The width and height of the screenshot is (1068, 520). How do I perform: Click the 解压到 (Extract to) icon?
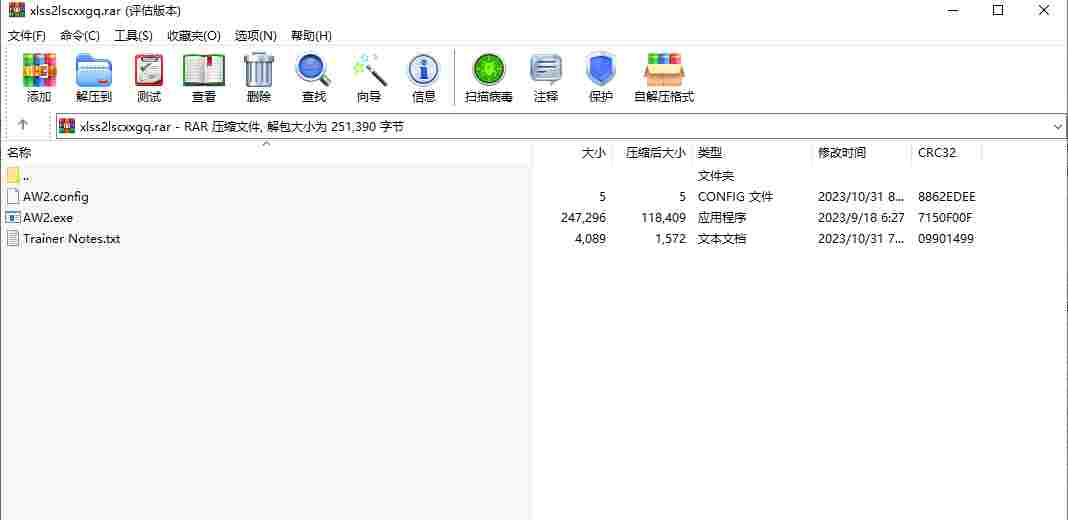point(94,70)
